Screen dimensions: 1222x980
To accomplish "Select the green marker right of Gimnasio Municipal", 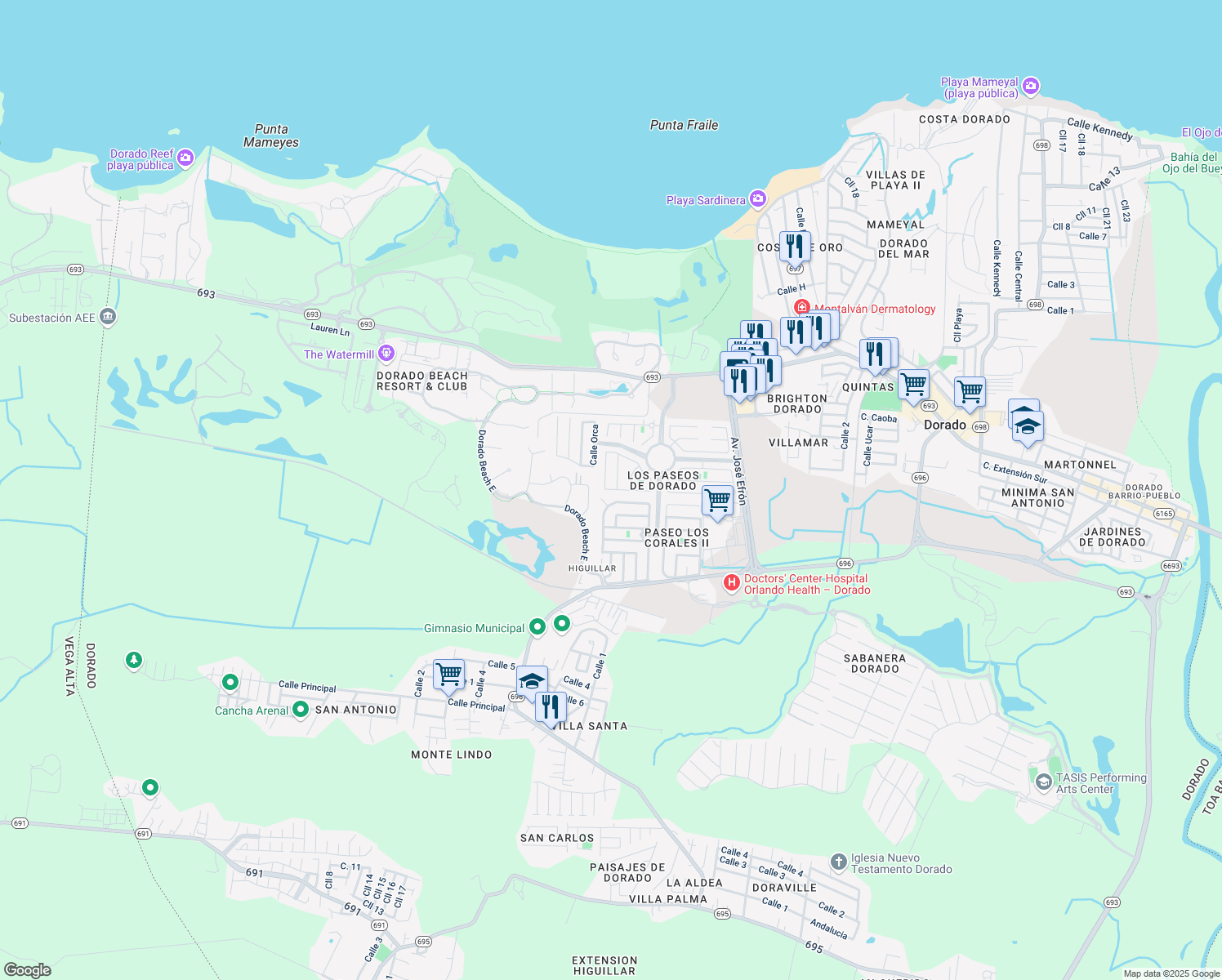I will coord(562,624).
